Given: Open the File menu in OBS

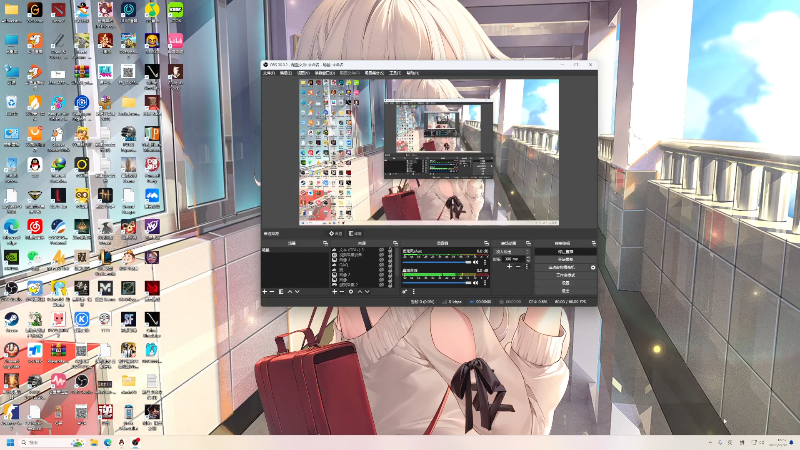Looking at the screenshot, I should pos(268,73).
